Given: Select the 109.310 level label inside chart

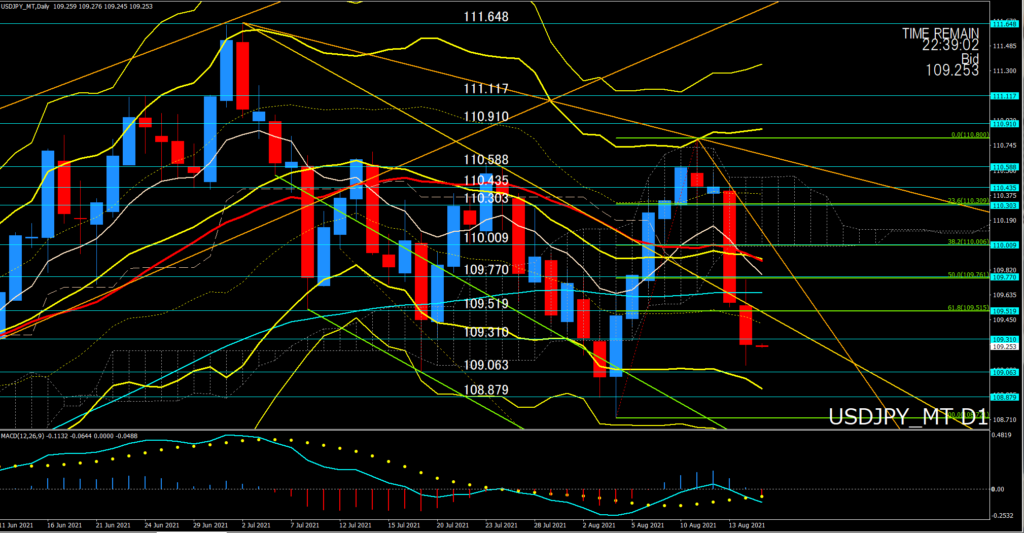Looking at the screenshot, I should [x=486, y=332].
